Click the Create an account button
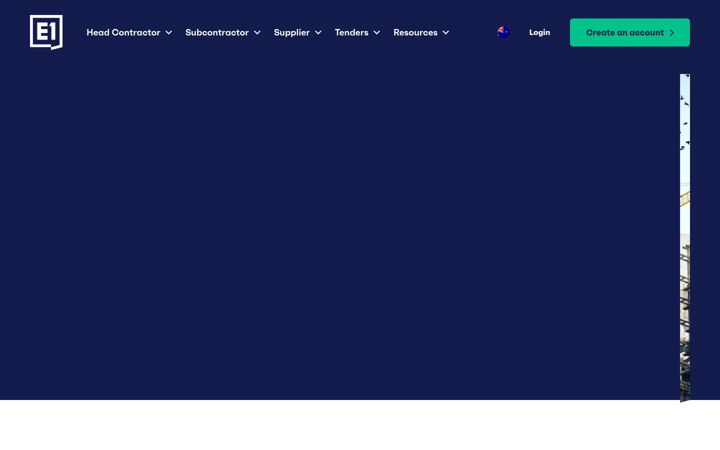Image resolution: width=720 pixels, height=450 pixels. [630, 33]
